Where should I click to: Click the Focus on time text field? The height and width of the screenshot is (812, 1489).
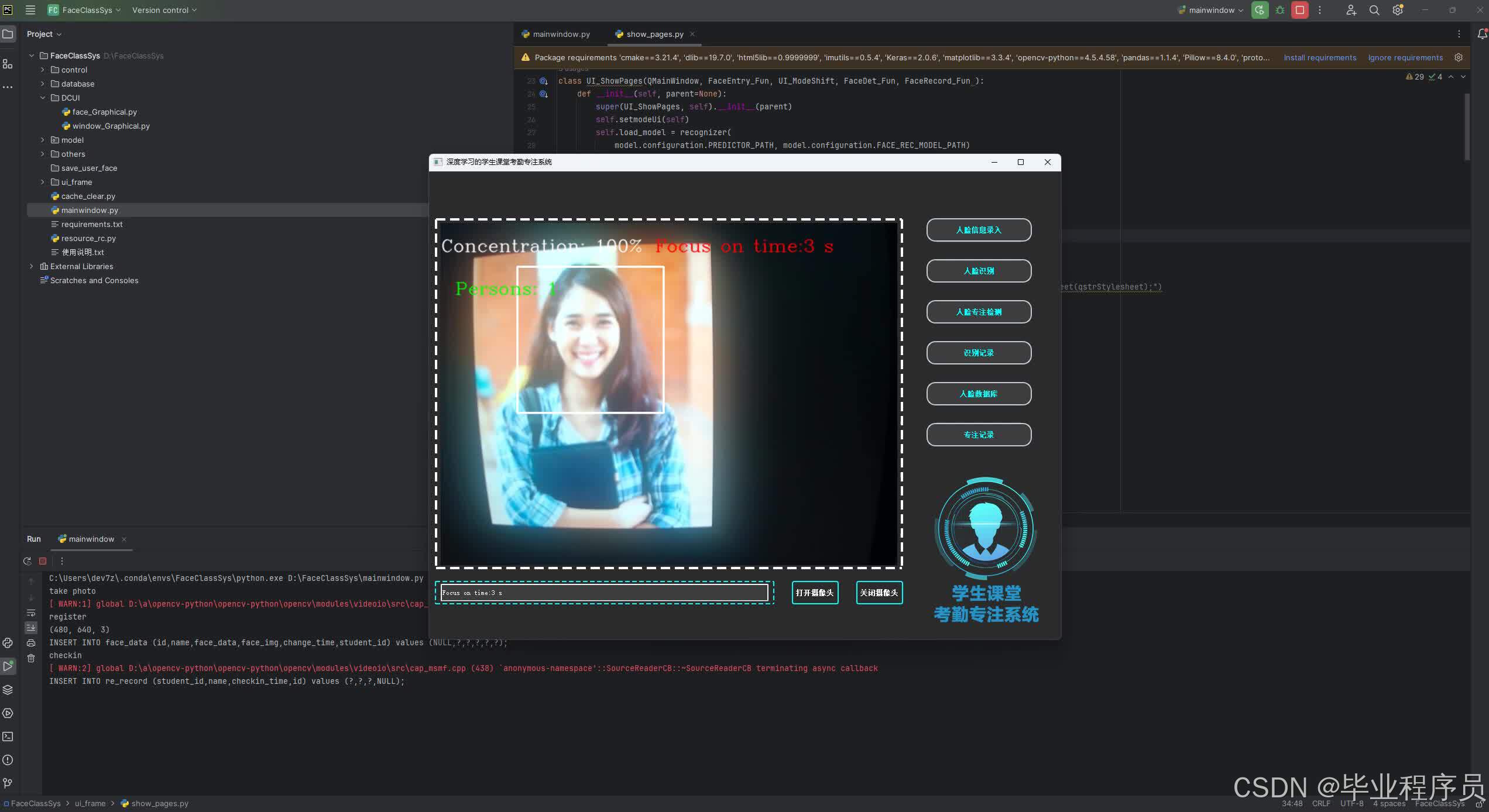[x=604, y=593]
